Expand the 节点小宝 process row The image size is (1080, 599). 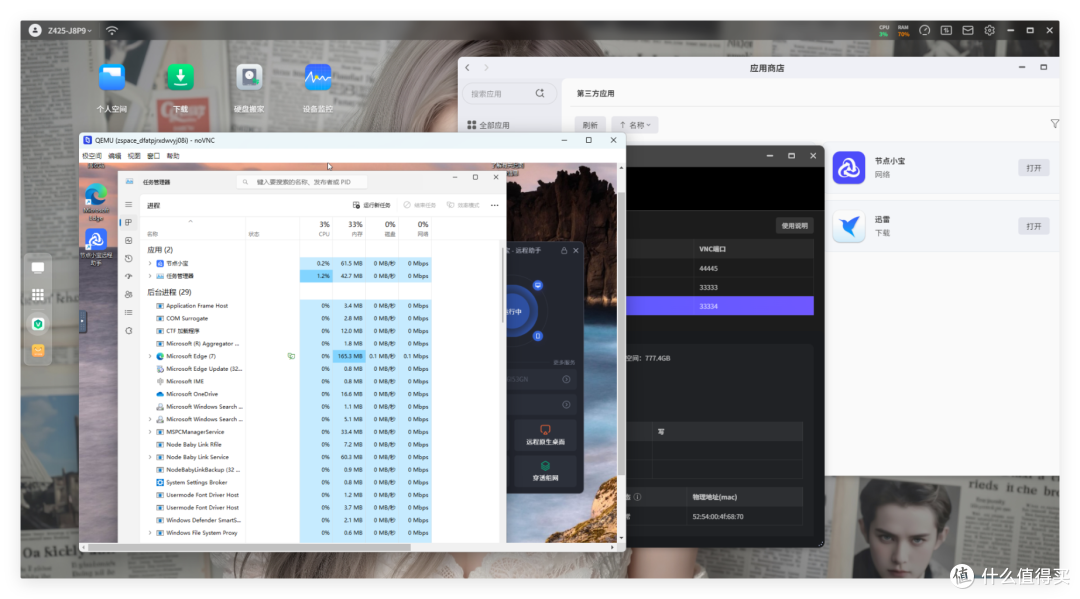pos(150,263)
